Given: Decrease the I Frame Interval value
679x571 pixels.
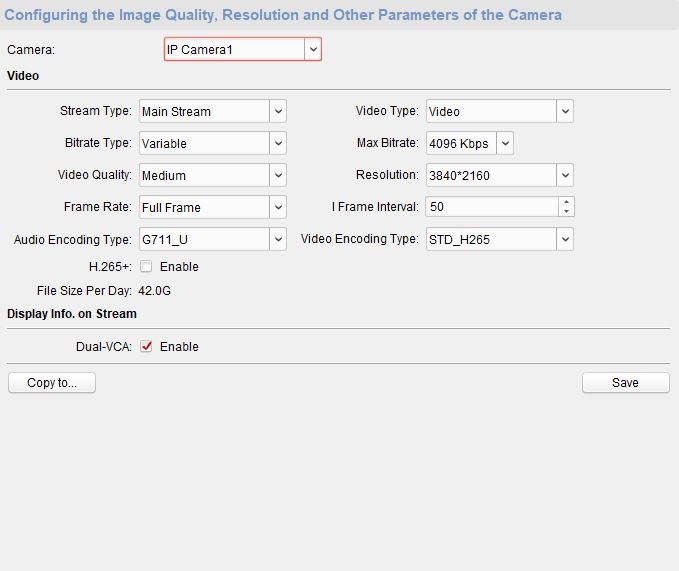Looking at the screenshot, I should [x=567, y=212].
